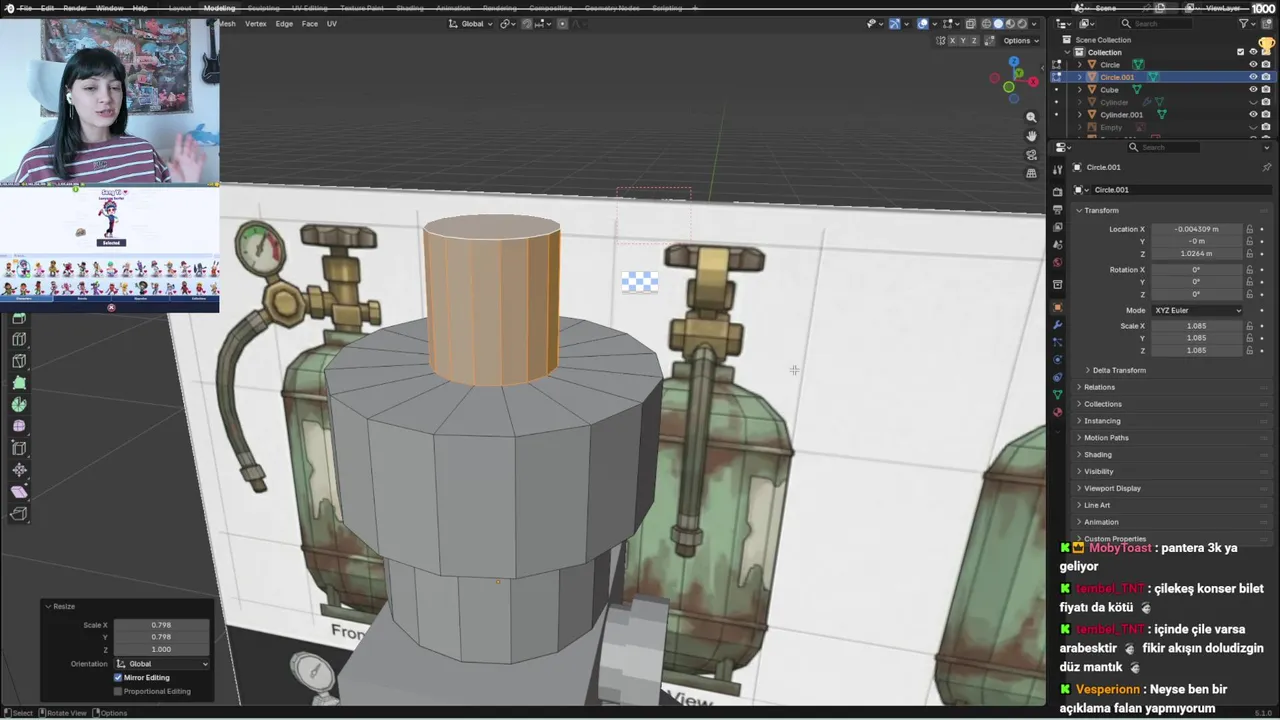Expand the Relations panel
This screenshot has width=1280, height=720.
[x=1099, y=387]
